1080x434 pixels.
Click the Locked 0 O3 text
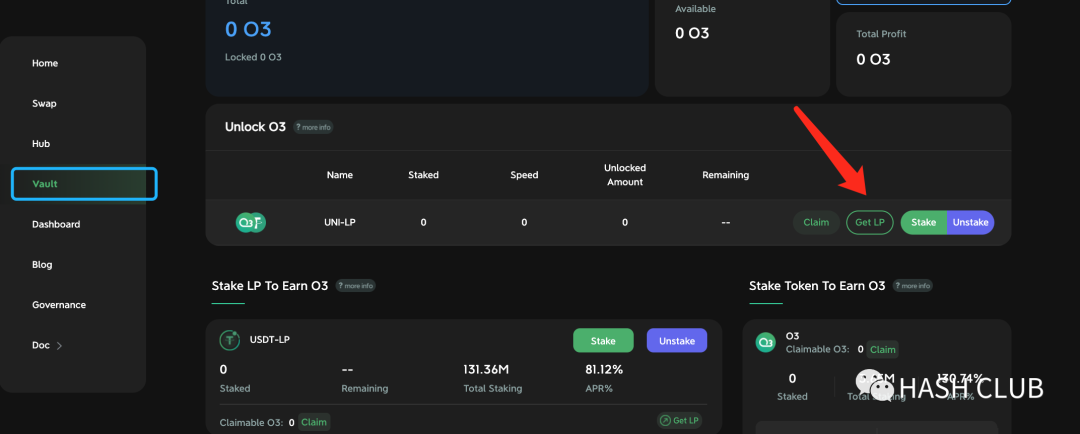click(x=253, y=57)
